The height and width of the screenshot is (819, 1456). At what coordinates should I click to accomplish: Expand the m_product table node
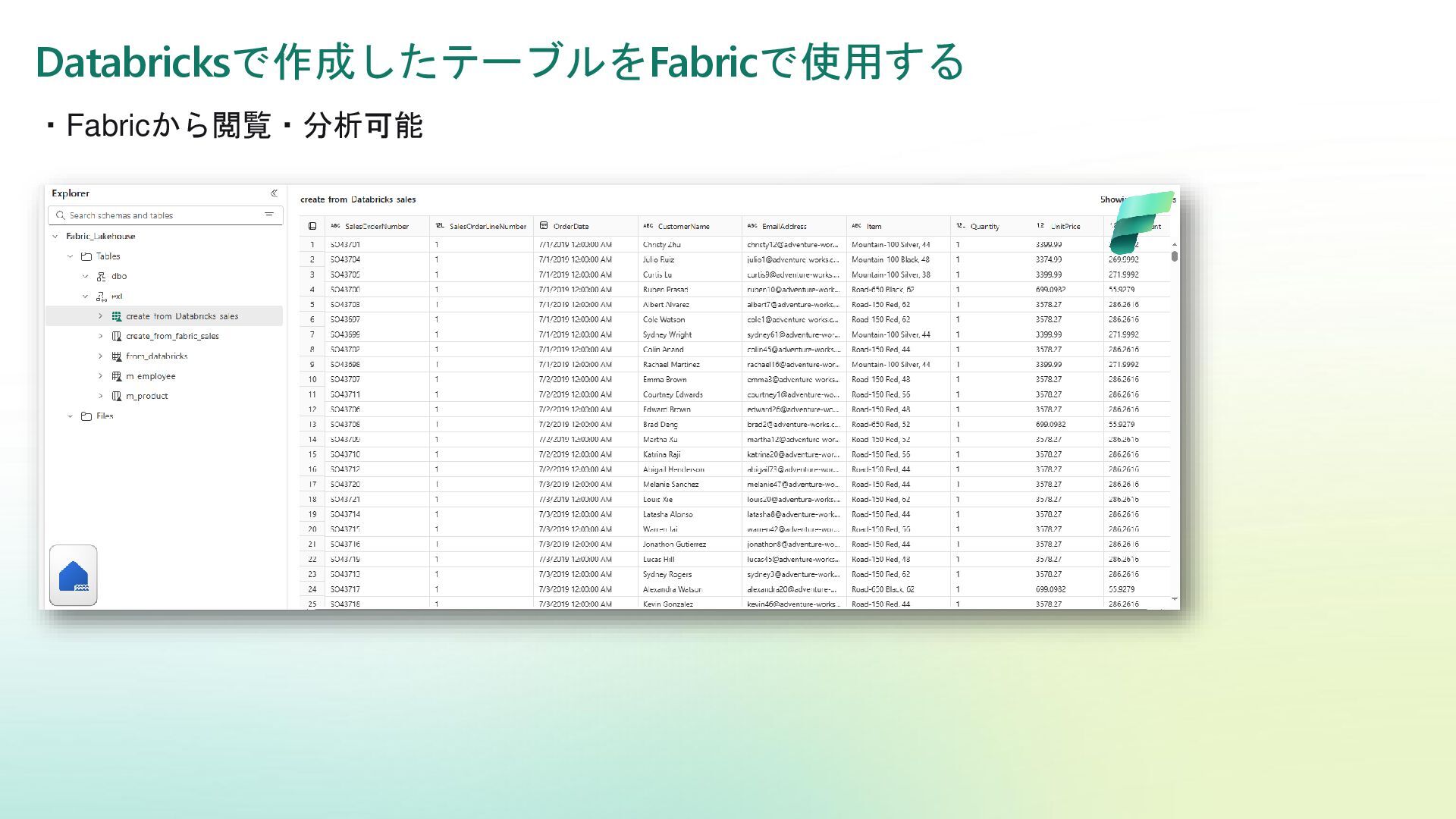click(x=100, y=396)
